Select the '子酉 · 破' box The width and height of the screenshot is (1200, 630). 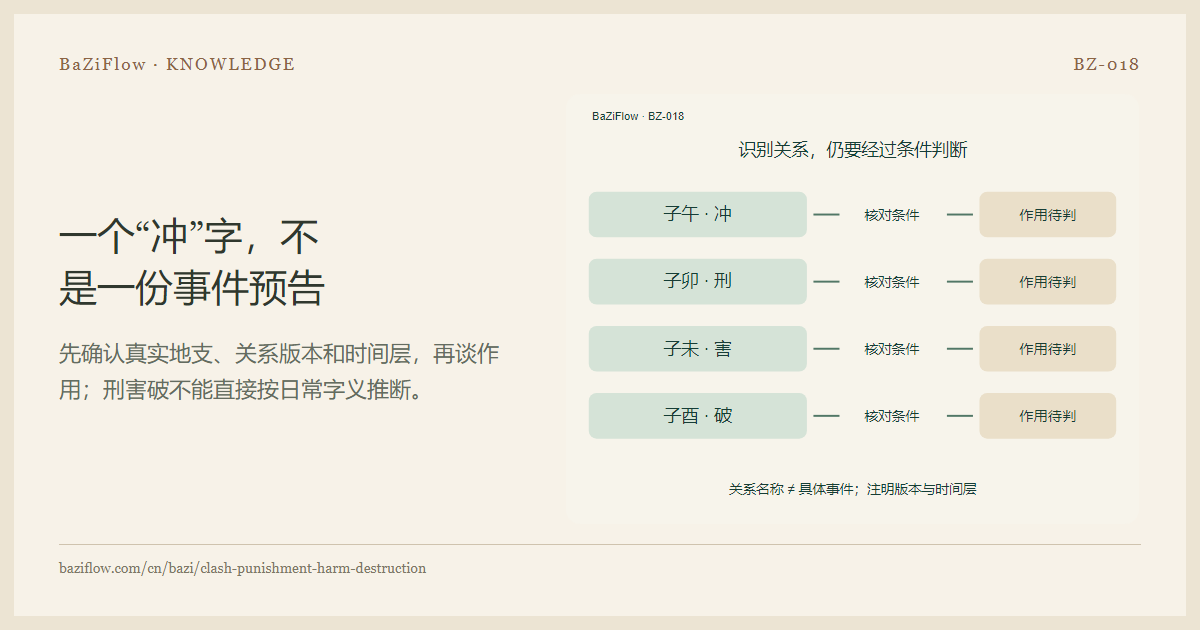(x=698, y=415)
